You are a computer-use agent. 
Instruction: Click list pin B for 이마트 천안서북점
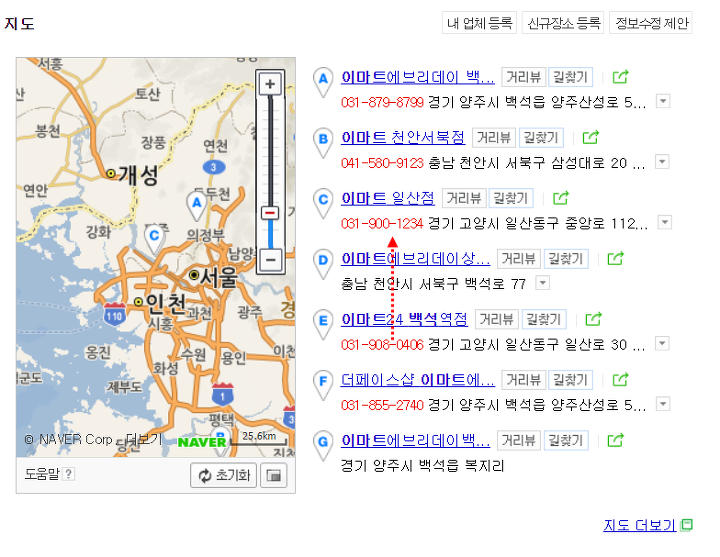coord(323,142)
